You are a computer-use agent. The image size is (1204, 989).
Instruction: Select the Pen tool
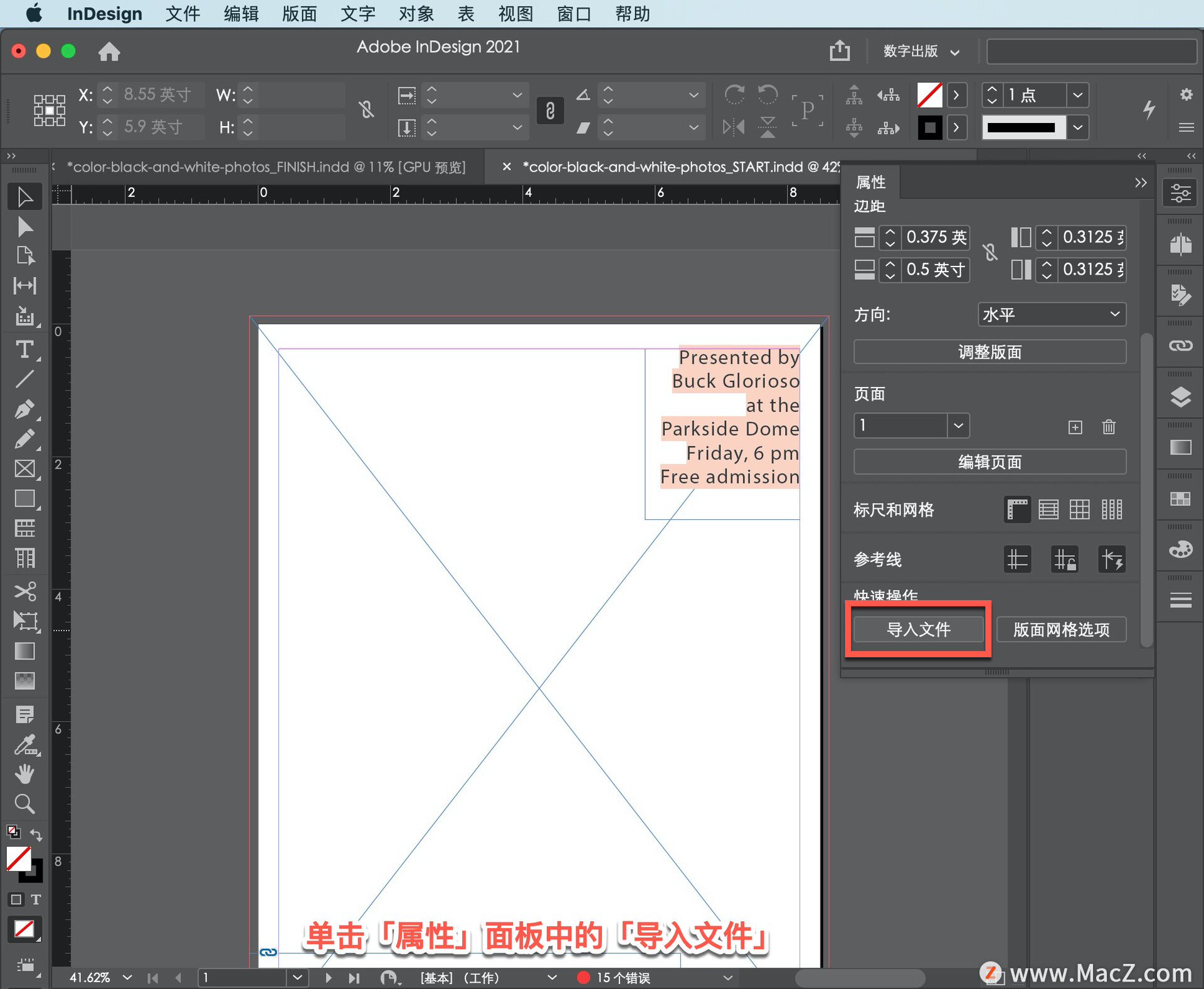pos(24,409)
